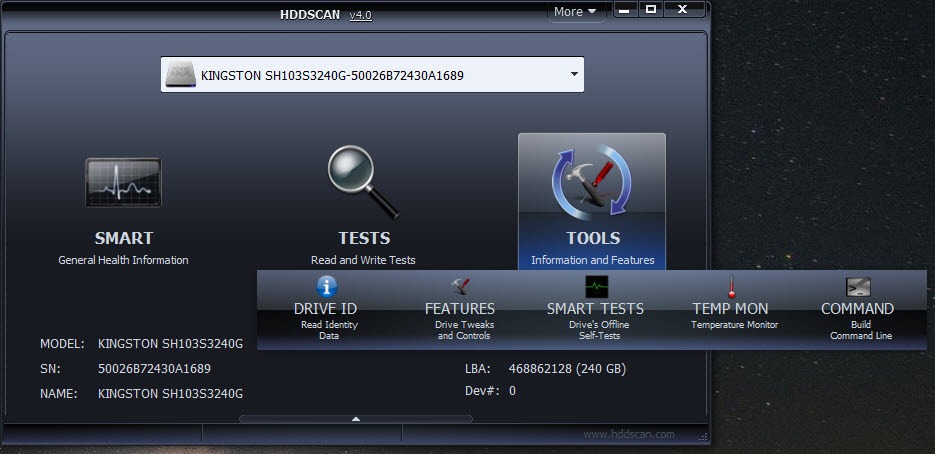Open the TEMP MON thermometer icon
935x454 pixels.
[732, 286]
